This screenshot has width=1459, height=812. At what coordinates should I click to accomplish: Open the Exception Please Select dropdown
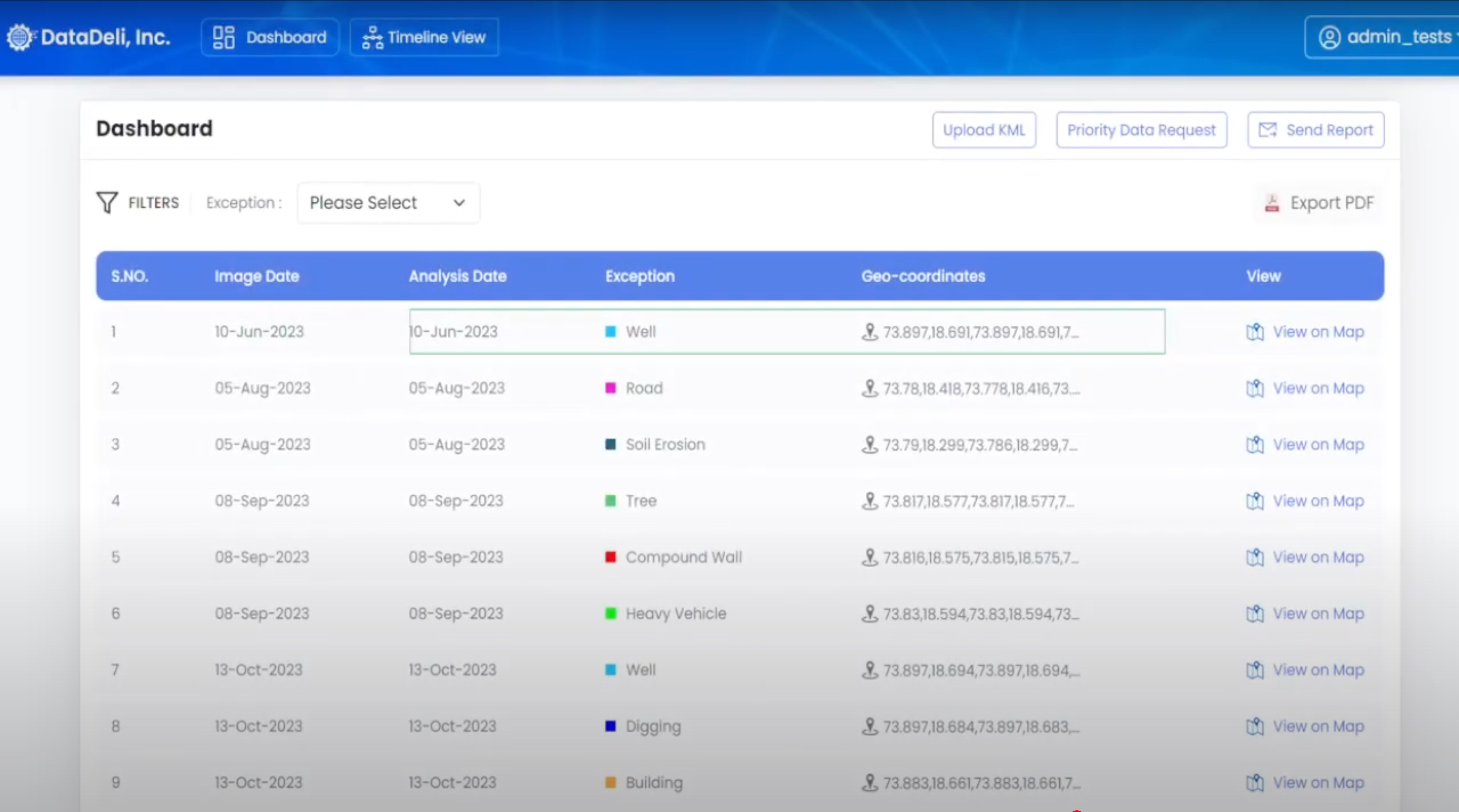pyautogui.click(x=388, y=203)
